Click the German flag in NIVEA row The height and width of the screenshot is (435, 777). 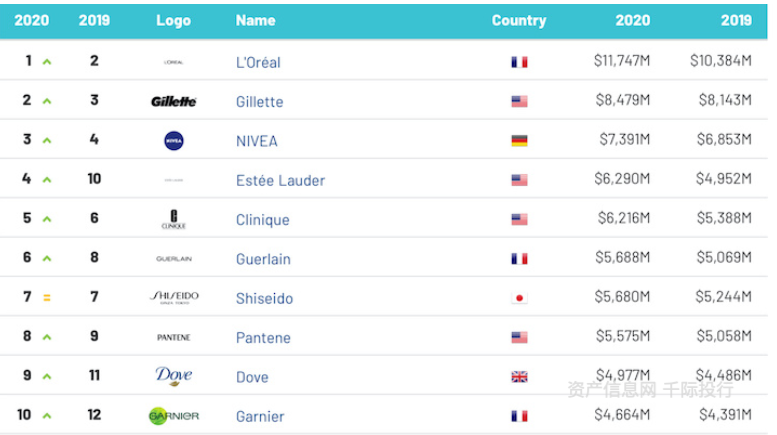[519, 141]
